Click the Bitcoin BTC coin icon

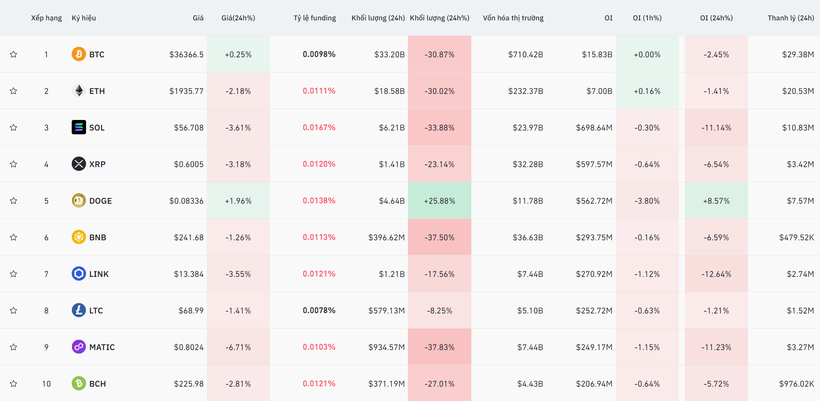point(79,54)
